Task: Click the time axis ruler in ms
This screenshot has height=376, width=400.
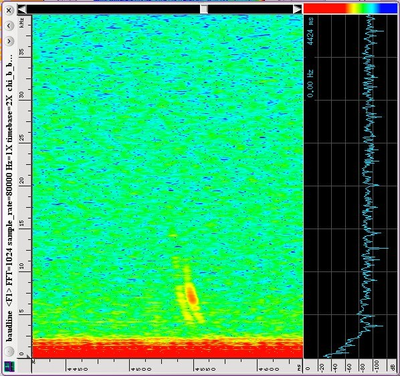Action: click(x=168, y=366)
